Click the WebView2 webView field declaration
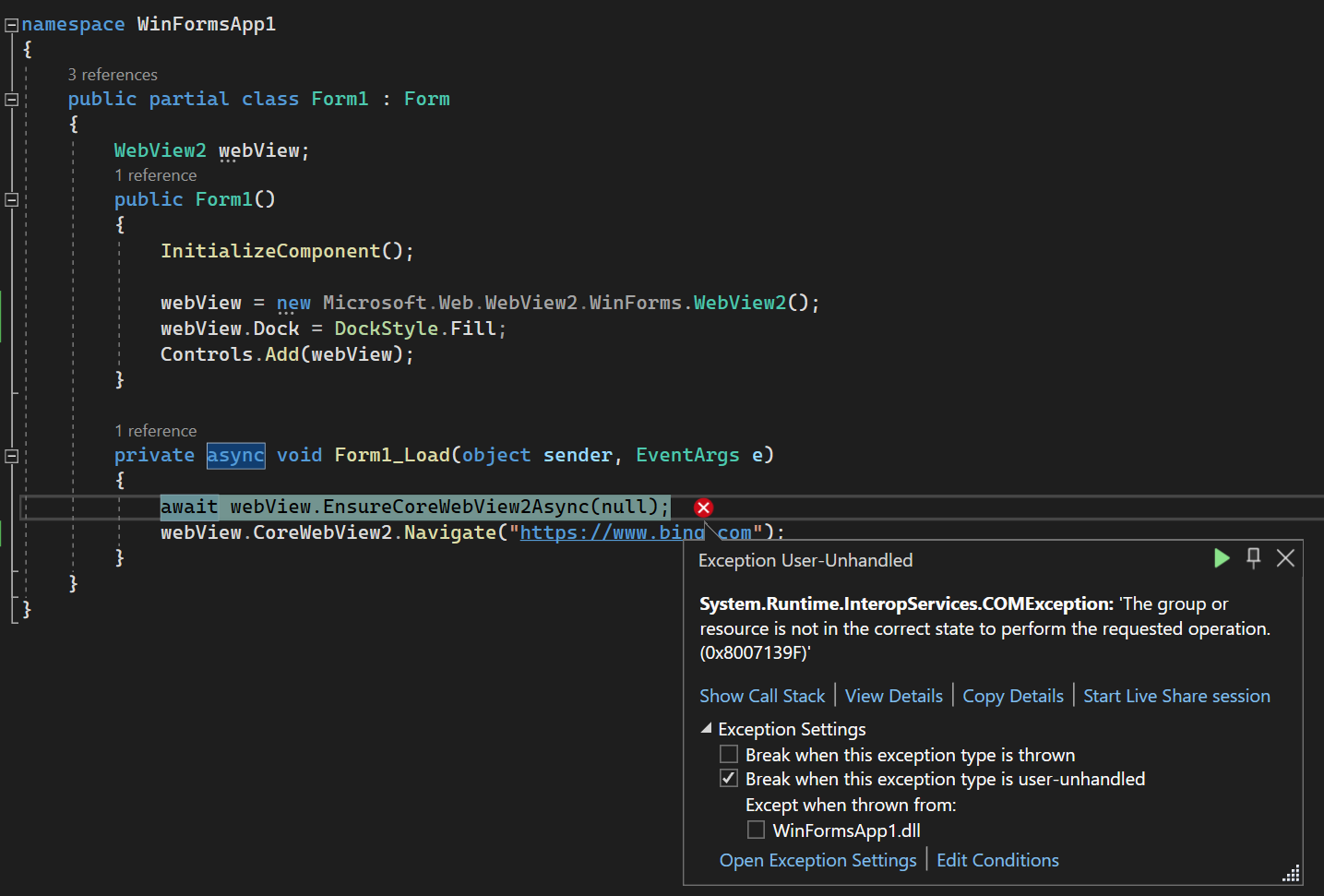Image resolution: width=1324 pixels, height=896 pixels. pos(212,150)
